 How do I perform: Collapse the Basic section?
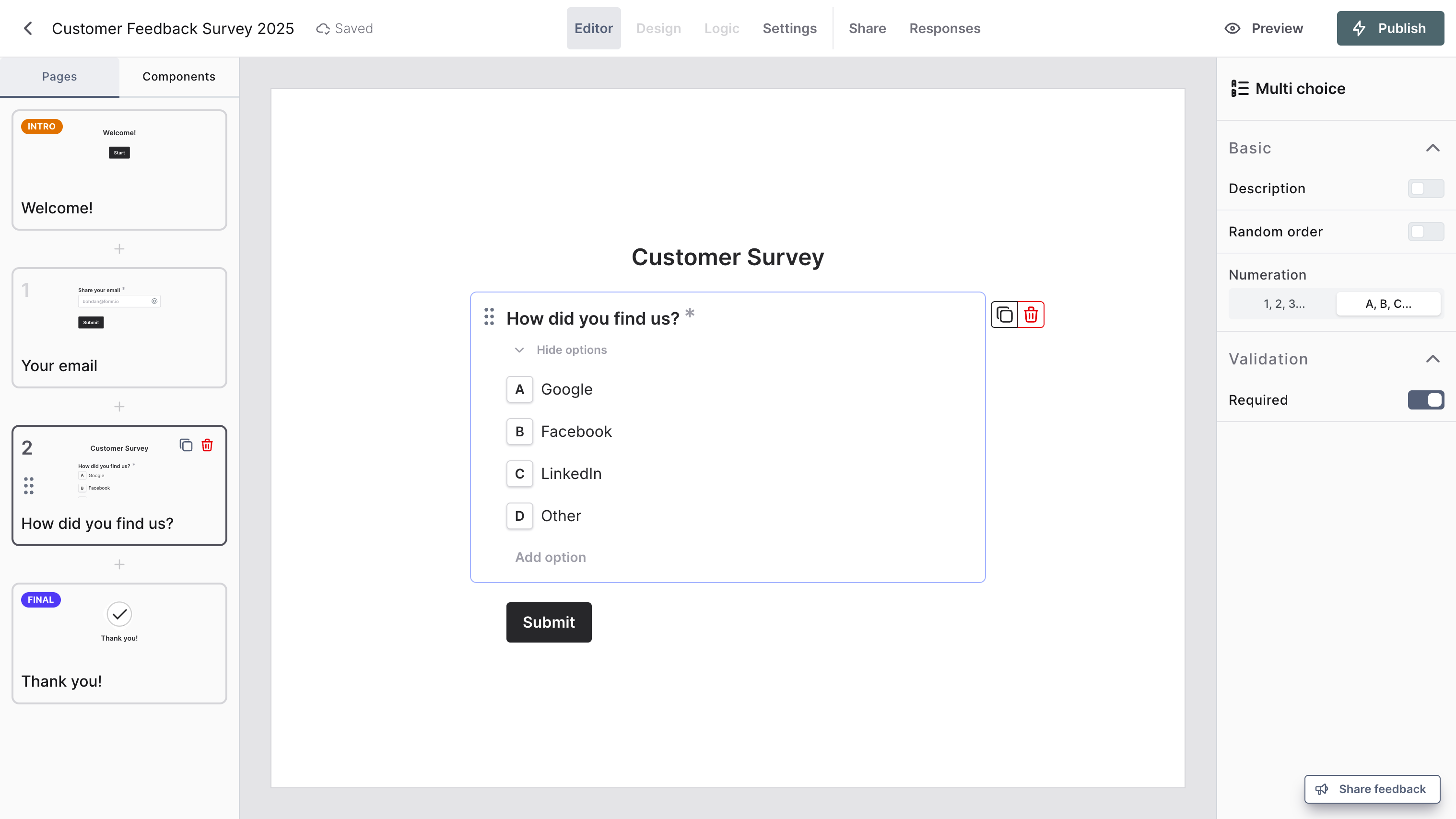point(1432,148)
